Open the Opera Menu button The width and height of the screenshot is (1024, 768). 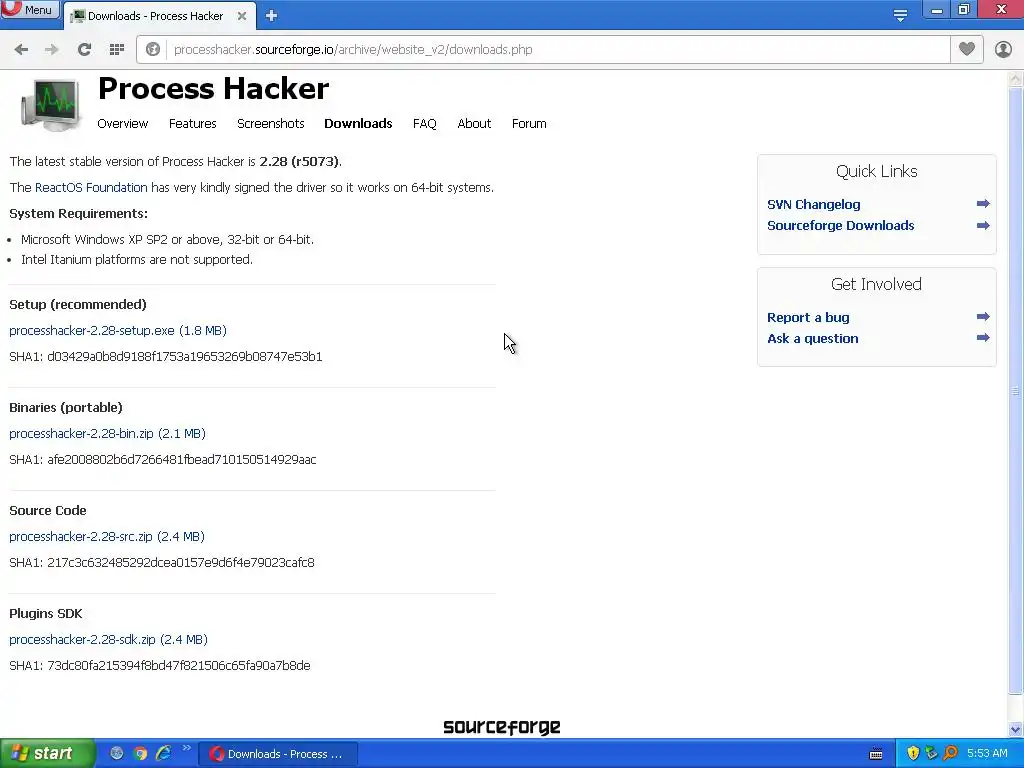point(30,9)
